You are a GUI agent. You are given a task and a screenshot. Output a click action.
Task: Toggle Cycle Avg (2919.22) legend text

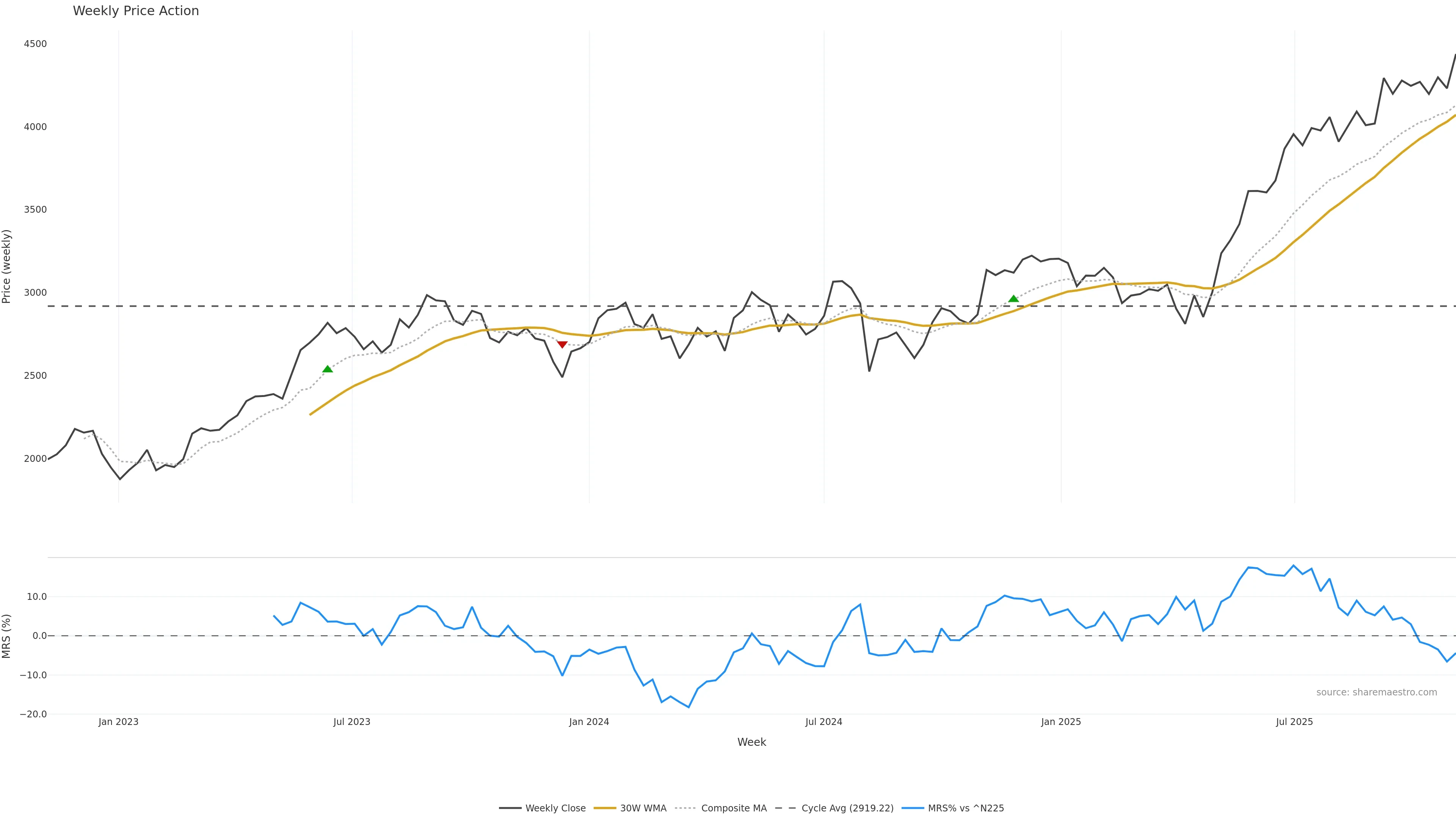tap(847, 808)
